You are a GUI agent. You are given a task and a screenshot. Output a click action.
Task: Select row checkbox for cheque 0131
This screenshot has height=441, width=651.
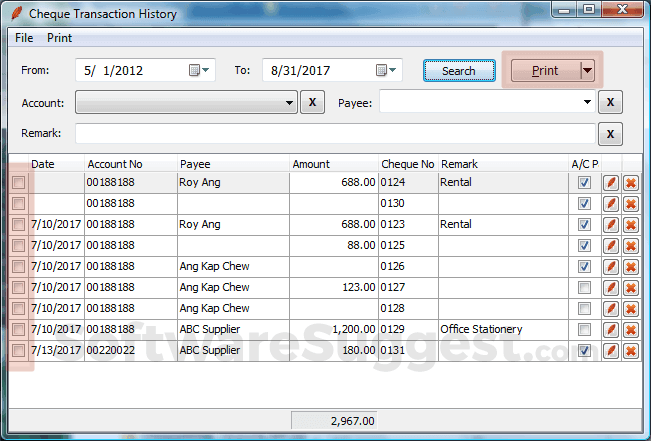point(18,351)
